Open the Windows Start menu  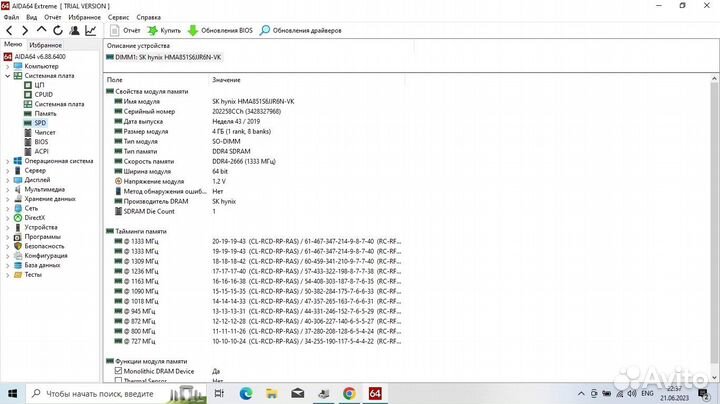tap(12, 393)
